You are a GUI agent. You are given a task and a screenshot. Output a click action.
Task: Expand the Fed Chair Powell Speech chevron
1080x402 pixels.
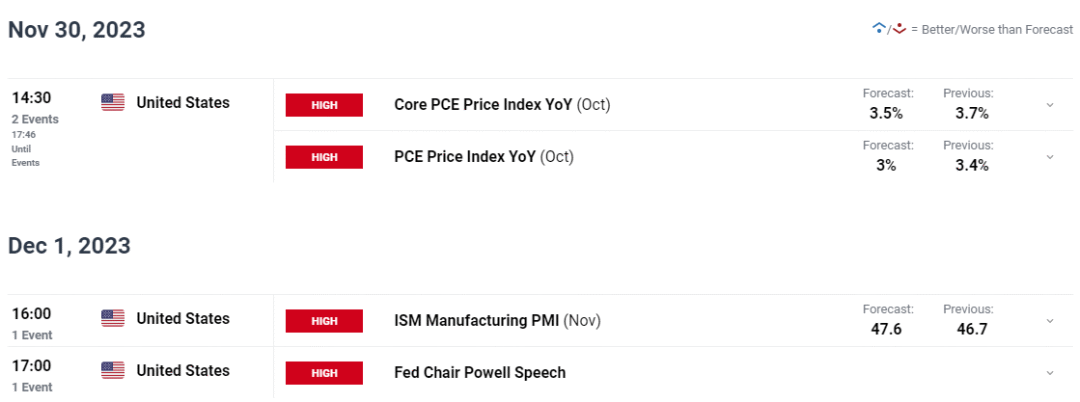pyautogui.click(x=1049, y=373)
